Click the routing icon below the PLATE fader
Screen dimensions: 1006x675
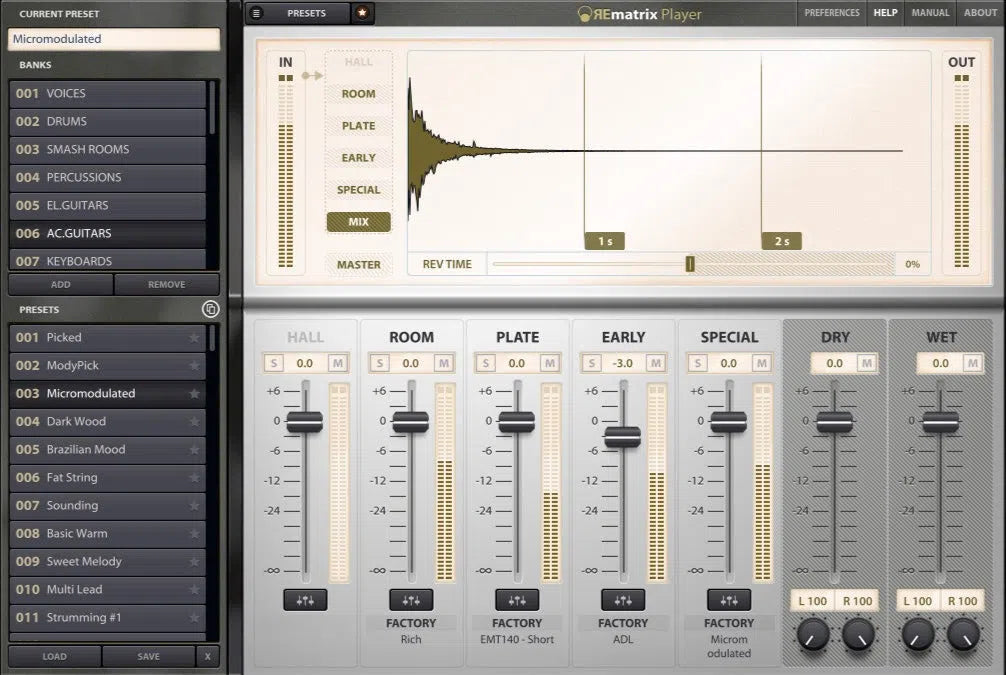click(517, 599)
